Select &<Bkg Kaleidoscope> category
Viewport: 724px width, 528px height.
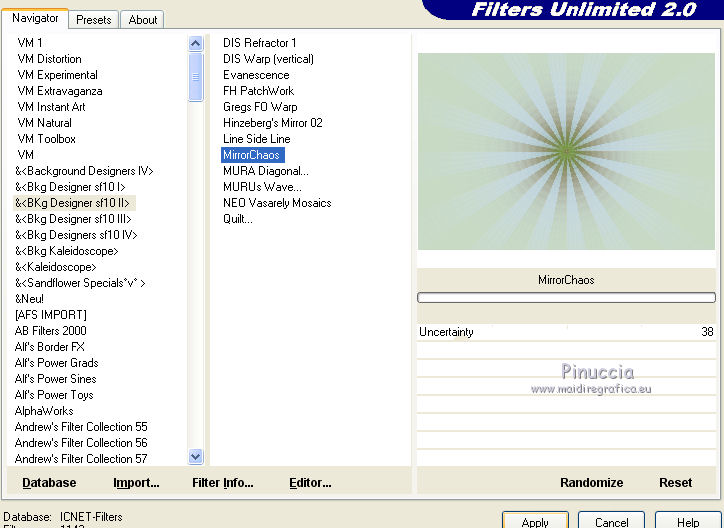pyautogui.click(x=66, y=251)
